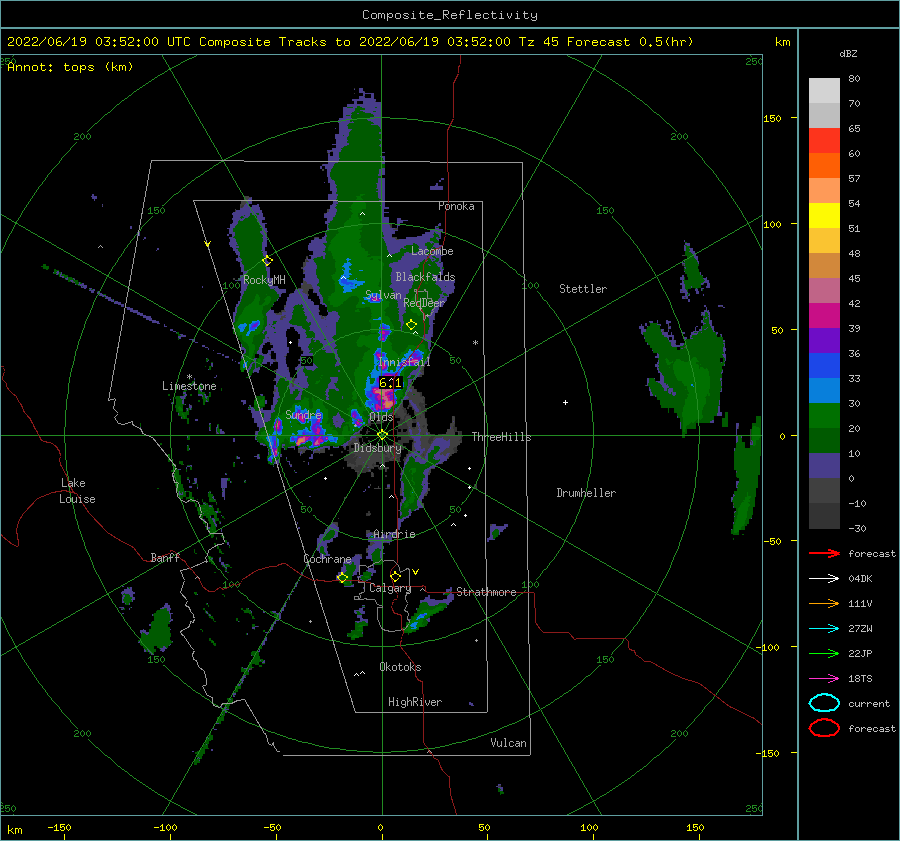Pick the bright yellow 54-51 dBZ swatch
900x841 pixels.
pyautogui.click(x=824, y=216)
